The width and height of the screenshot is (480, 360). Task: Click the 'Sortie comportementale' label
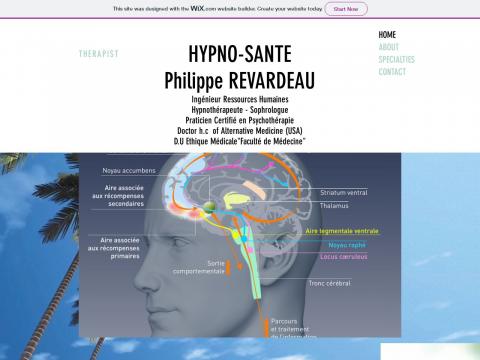coord(199,267)
